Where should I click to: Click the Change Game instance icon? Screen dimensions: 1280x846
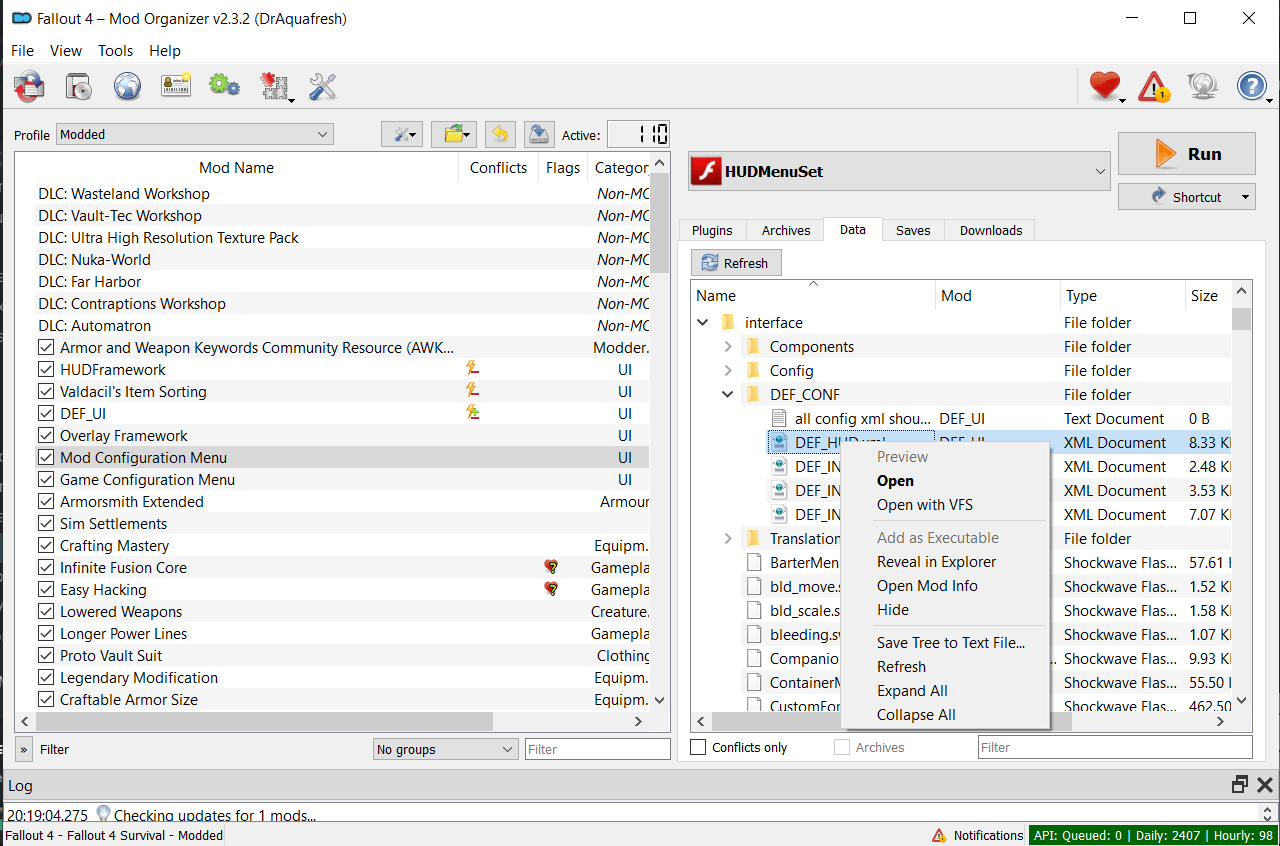coord(29,87)
